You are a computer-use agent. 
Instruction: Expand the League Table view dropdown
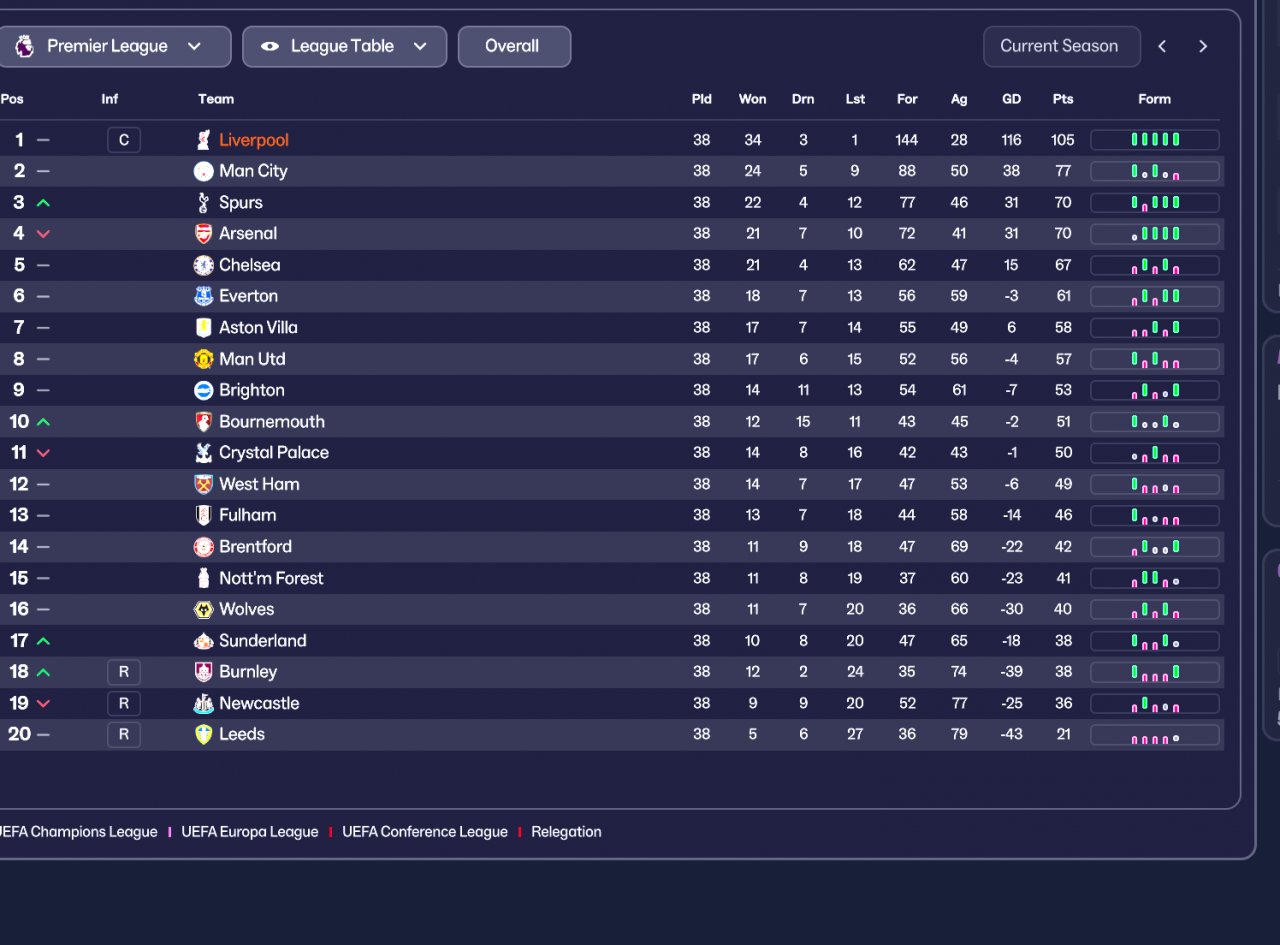344,47
